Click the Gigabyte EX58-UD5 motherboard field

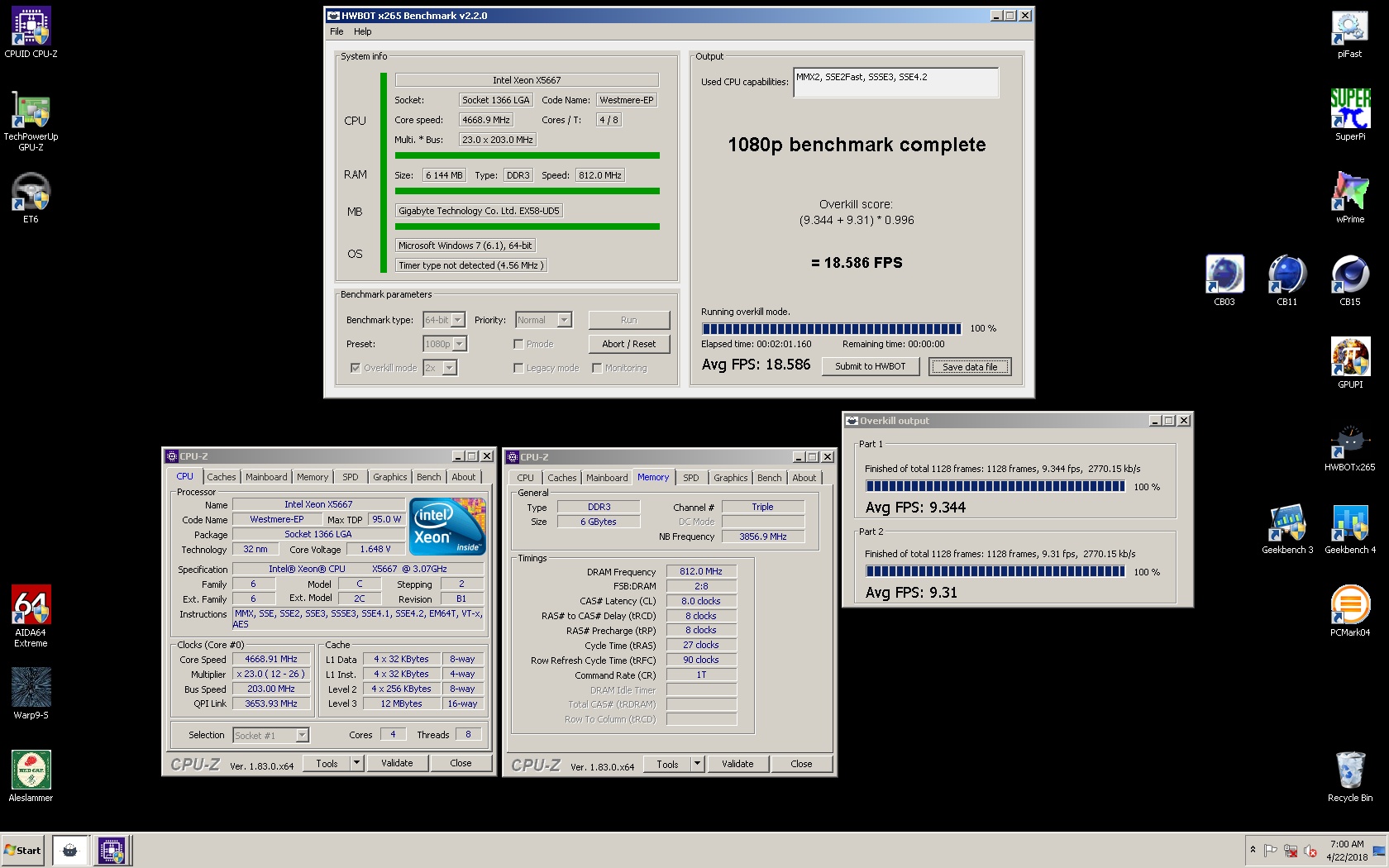(479, 211)
